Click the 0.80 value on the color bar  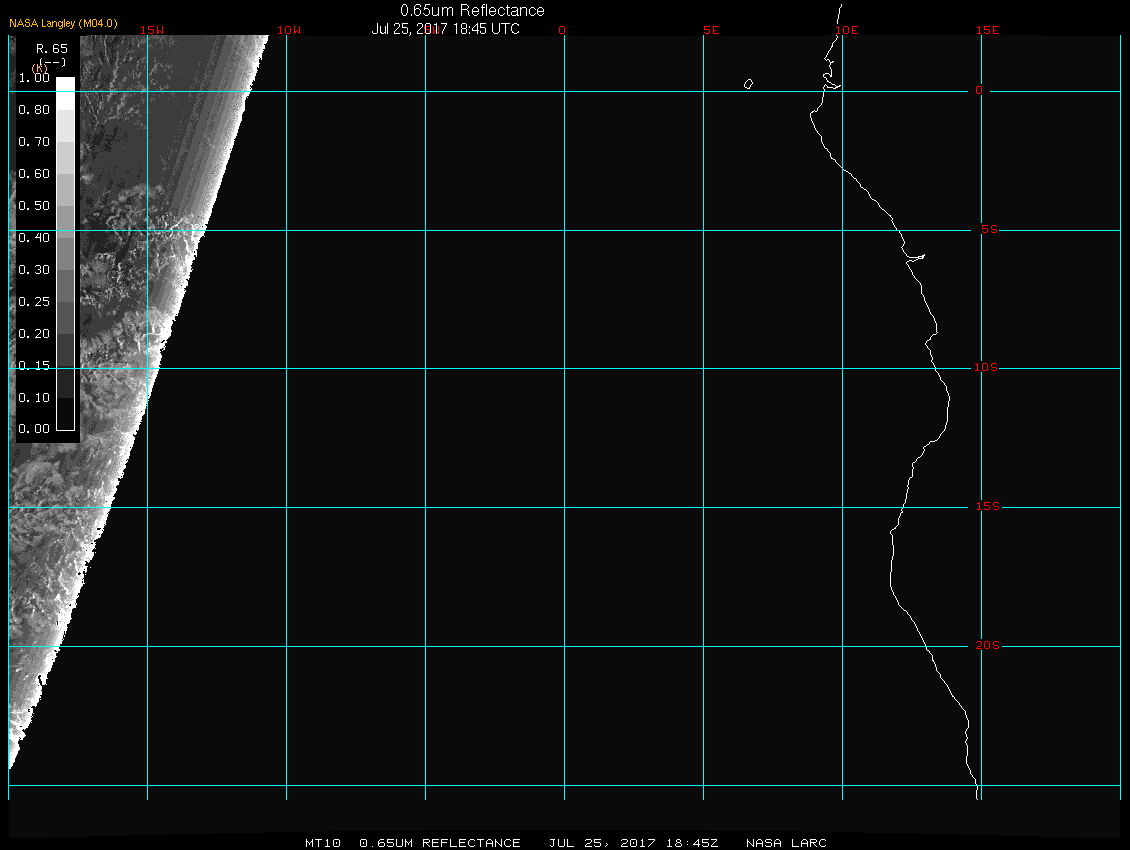34,110
